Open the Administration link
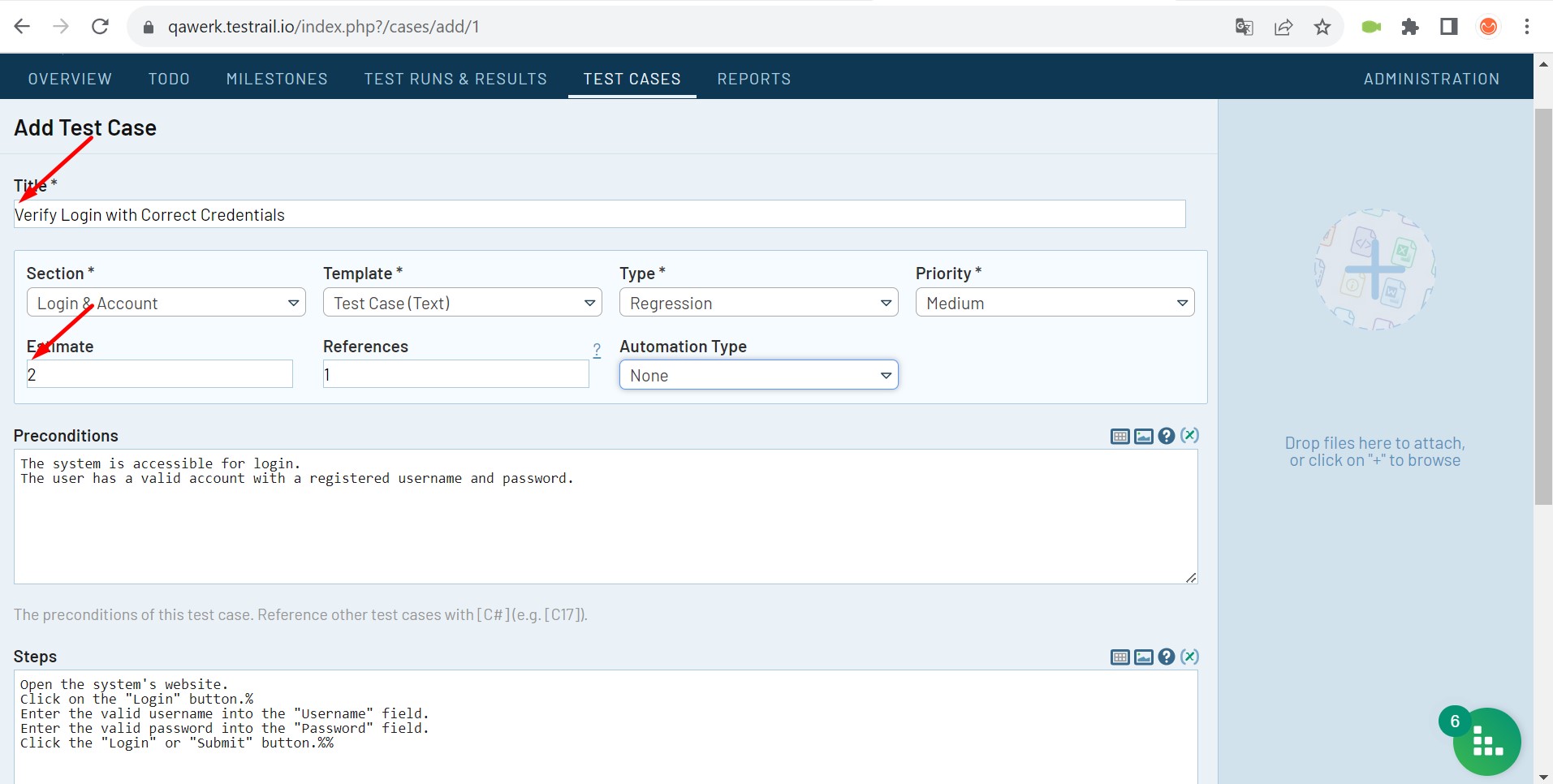Image resolution: width=1553 pixels, height=784 pixels. coord(1431,79)
